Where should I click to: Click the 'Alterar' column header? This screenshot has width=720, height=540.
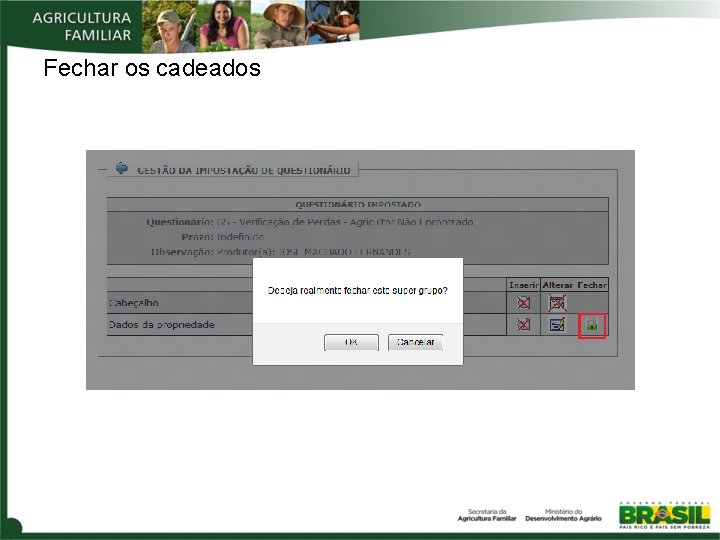coord(557,285)
